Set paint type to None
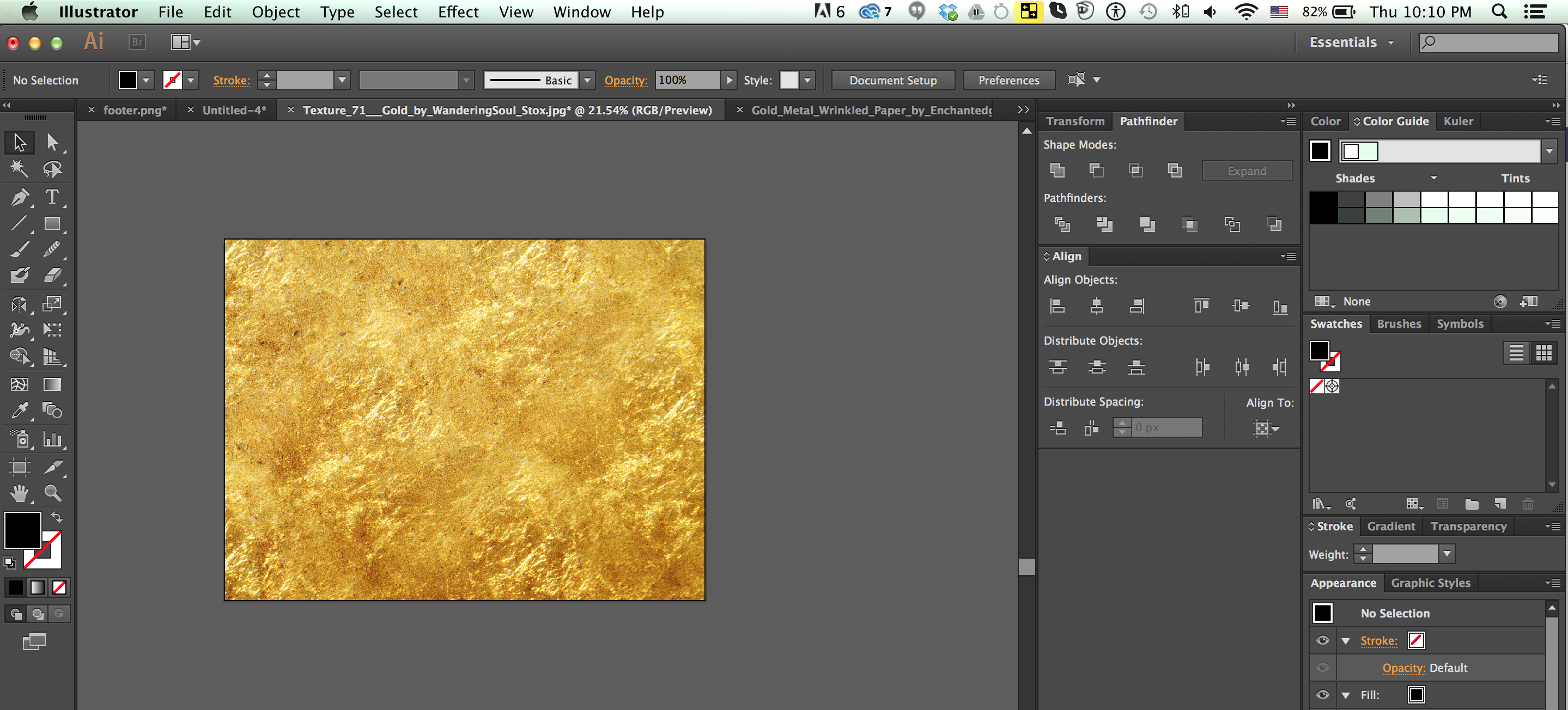 pyautogui.click(x=59, y=587)
